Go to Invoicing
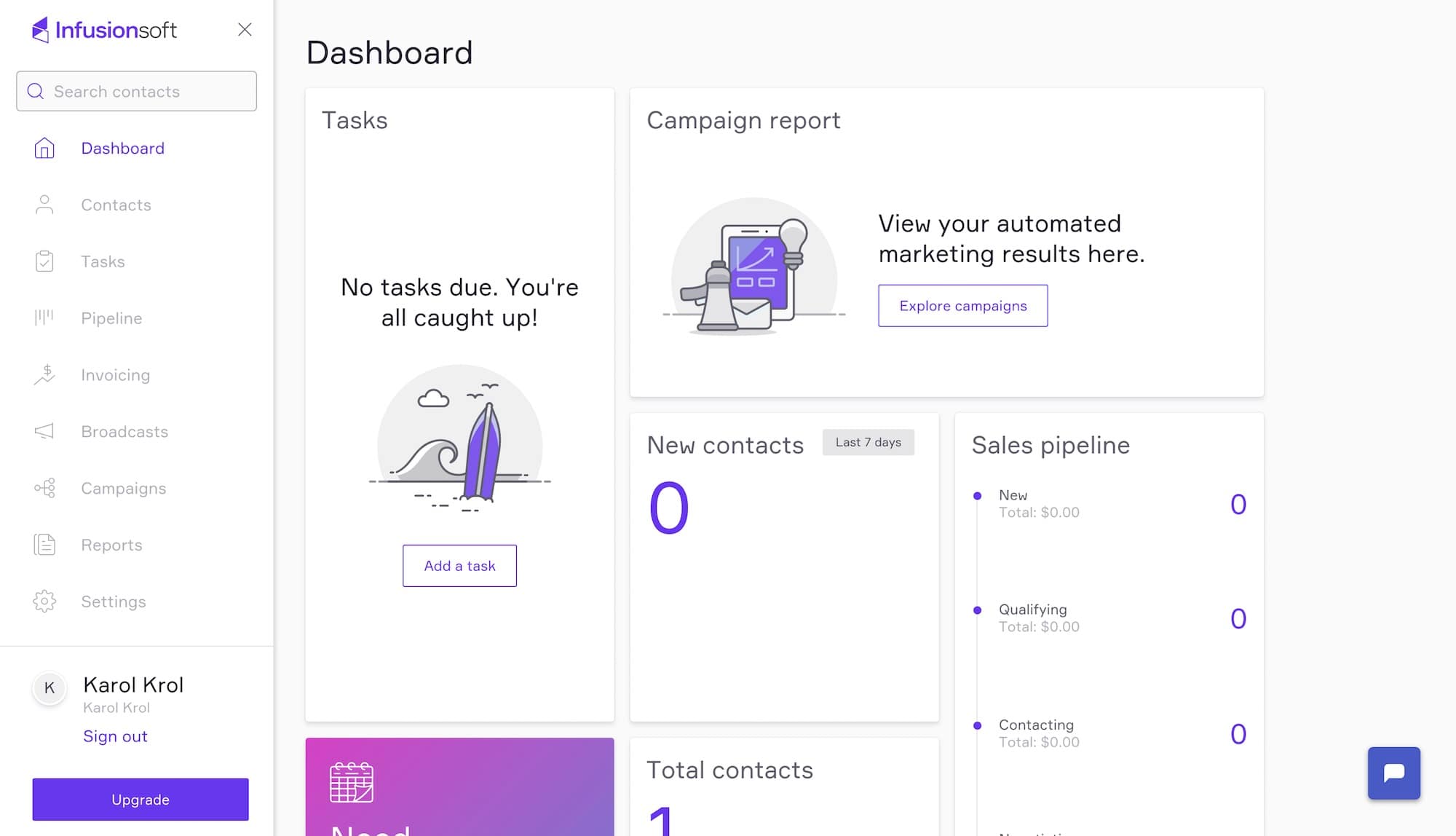The width and height of the screenshot is (1456, 836). pyautogui.click(x=115, y=374)
